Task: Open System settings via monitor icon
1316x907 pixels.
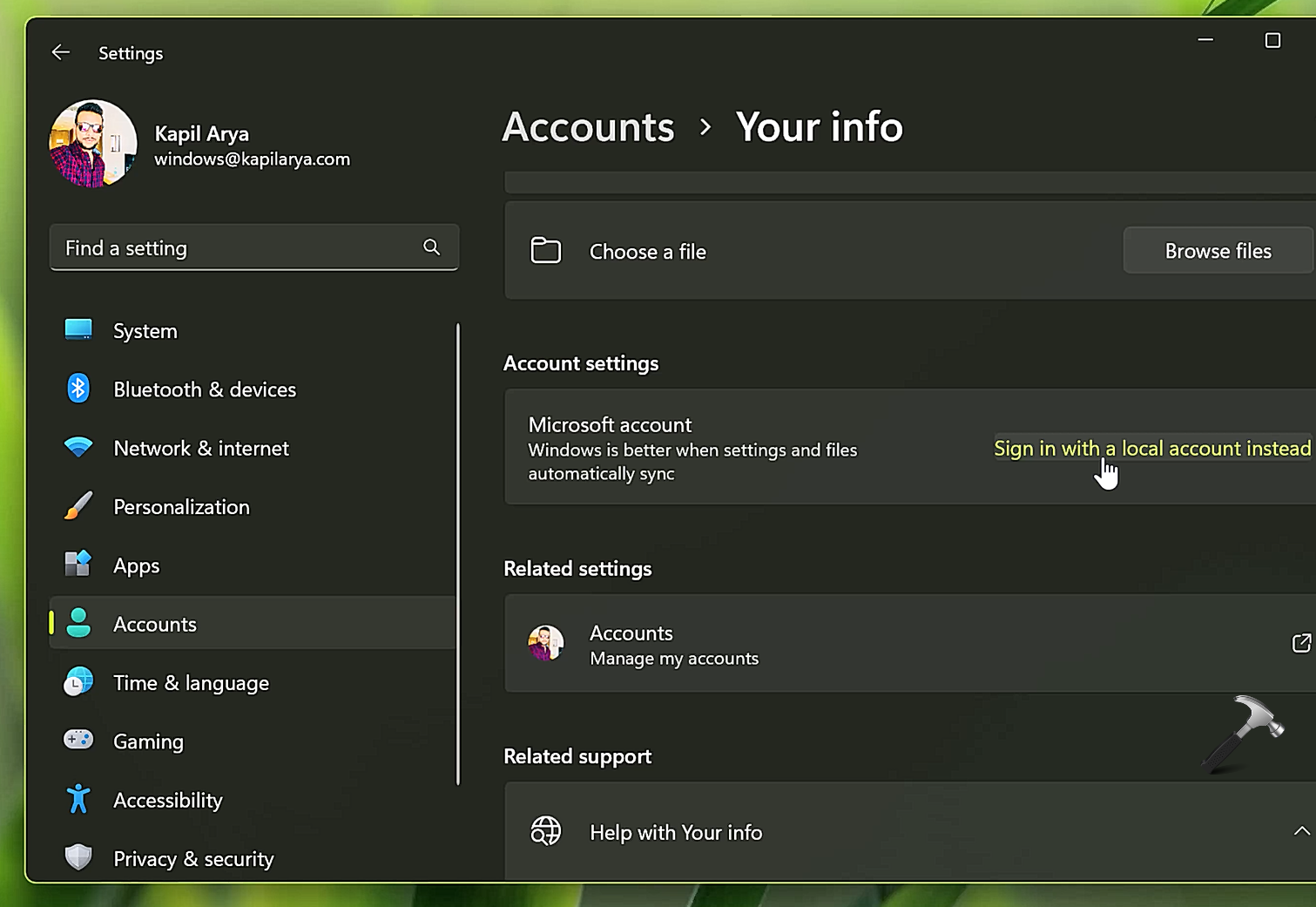Action: click(x=78, y=330)
